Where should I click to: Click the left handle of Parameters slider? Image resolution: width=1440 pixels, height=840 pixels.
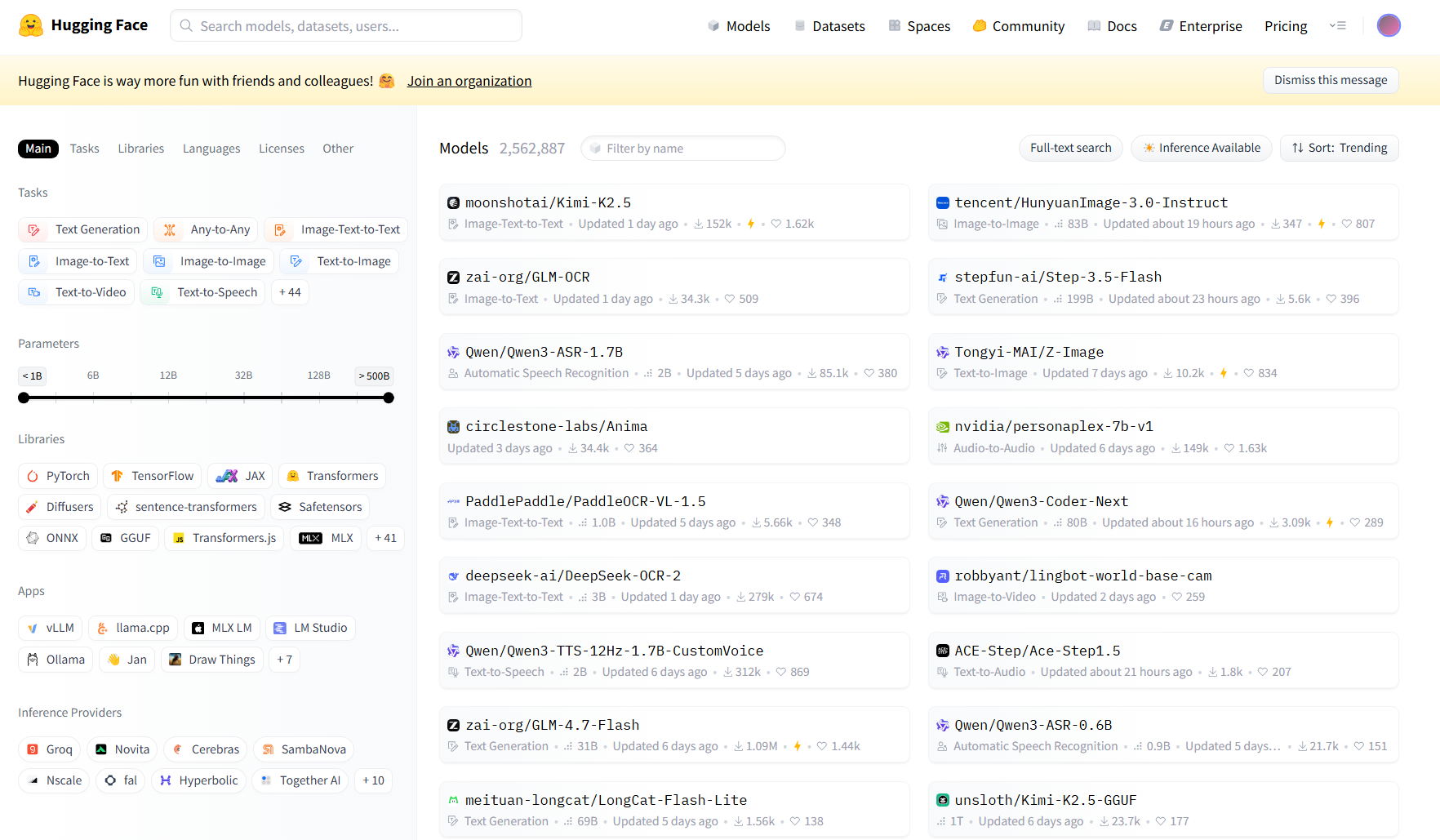[x=24, y=398]
